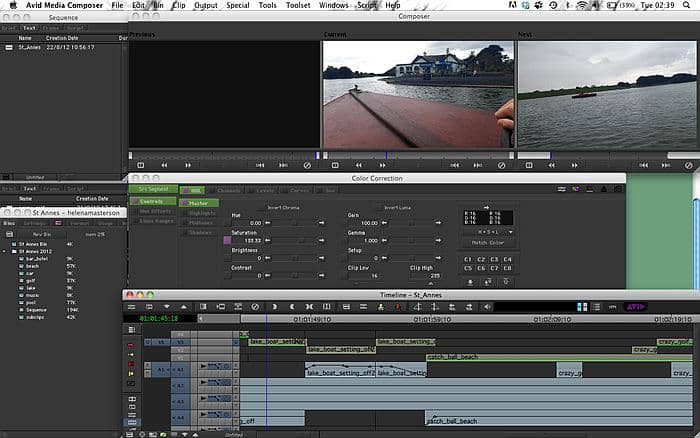Click the Add Edit icon in timeline toolbar

[x=326, y=307]
